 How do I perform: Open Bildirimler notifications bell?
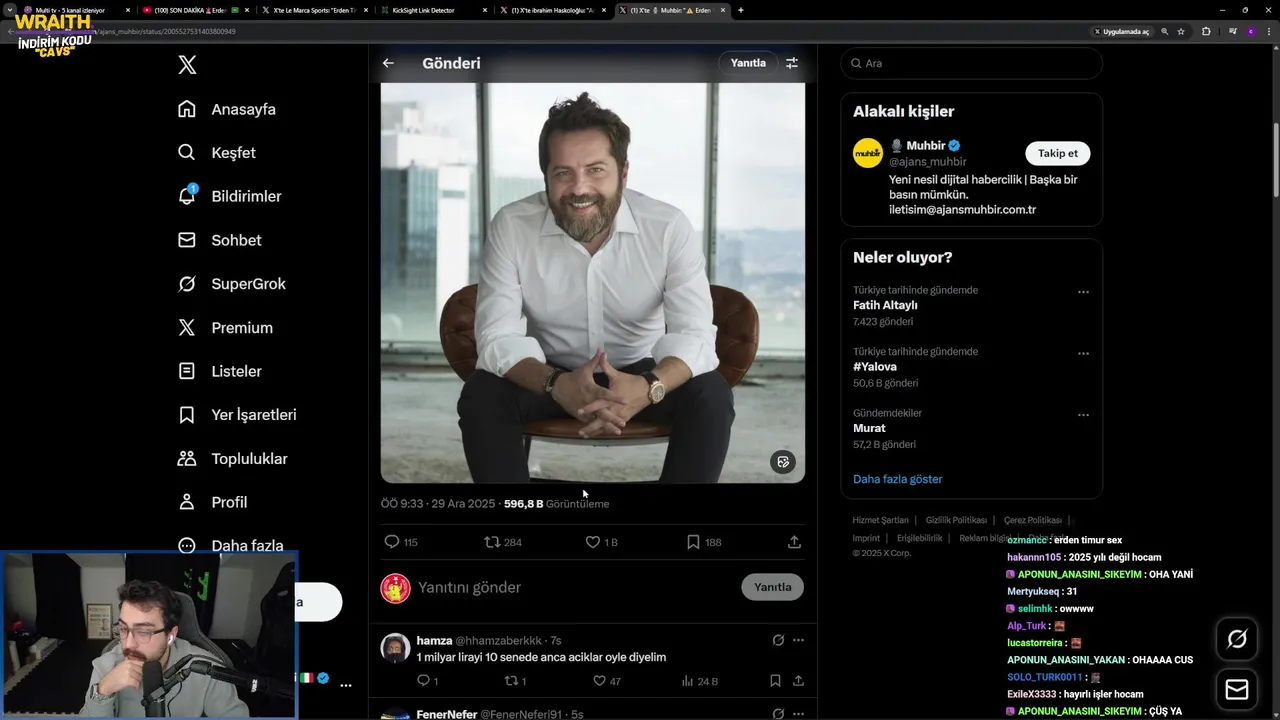(187, 196)
